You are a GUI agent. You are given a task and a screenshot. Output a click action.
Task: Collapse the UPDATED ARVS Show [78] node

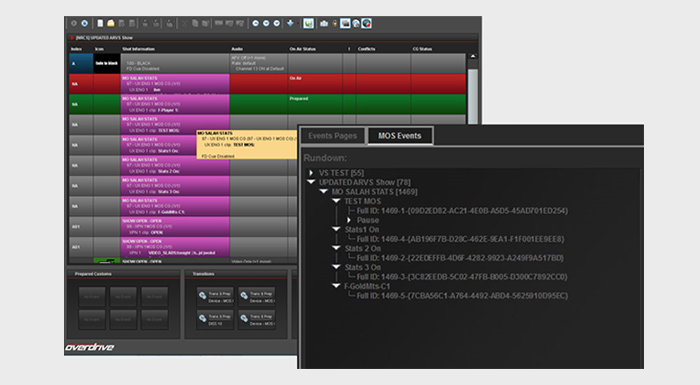click(311, 182)
